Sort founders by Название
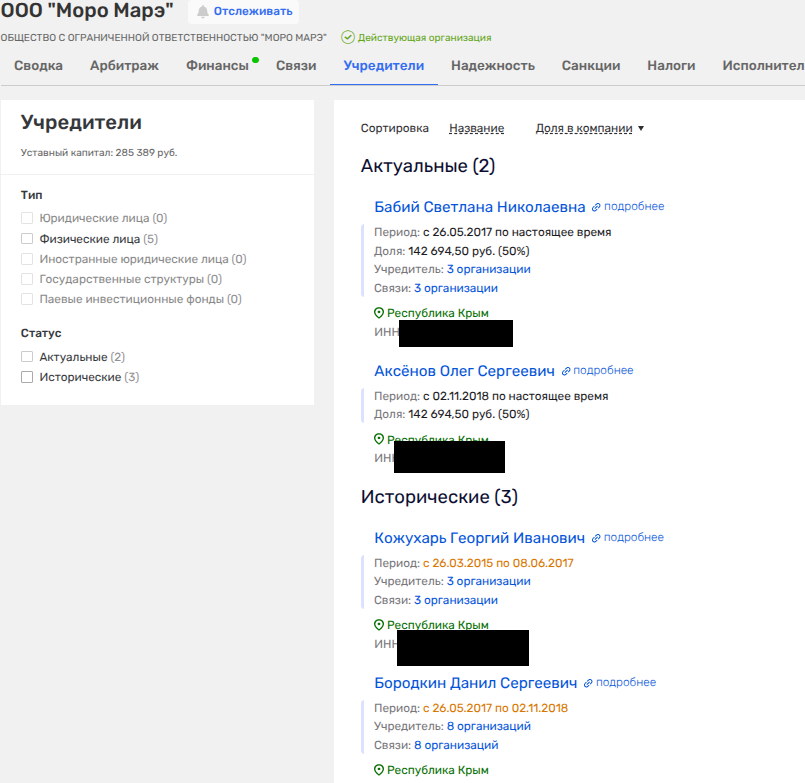This screenshot has height=783, width=805. [476, 128]
